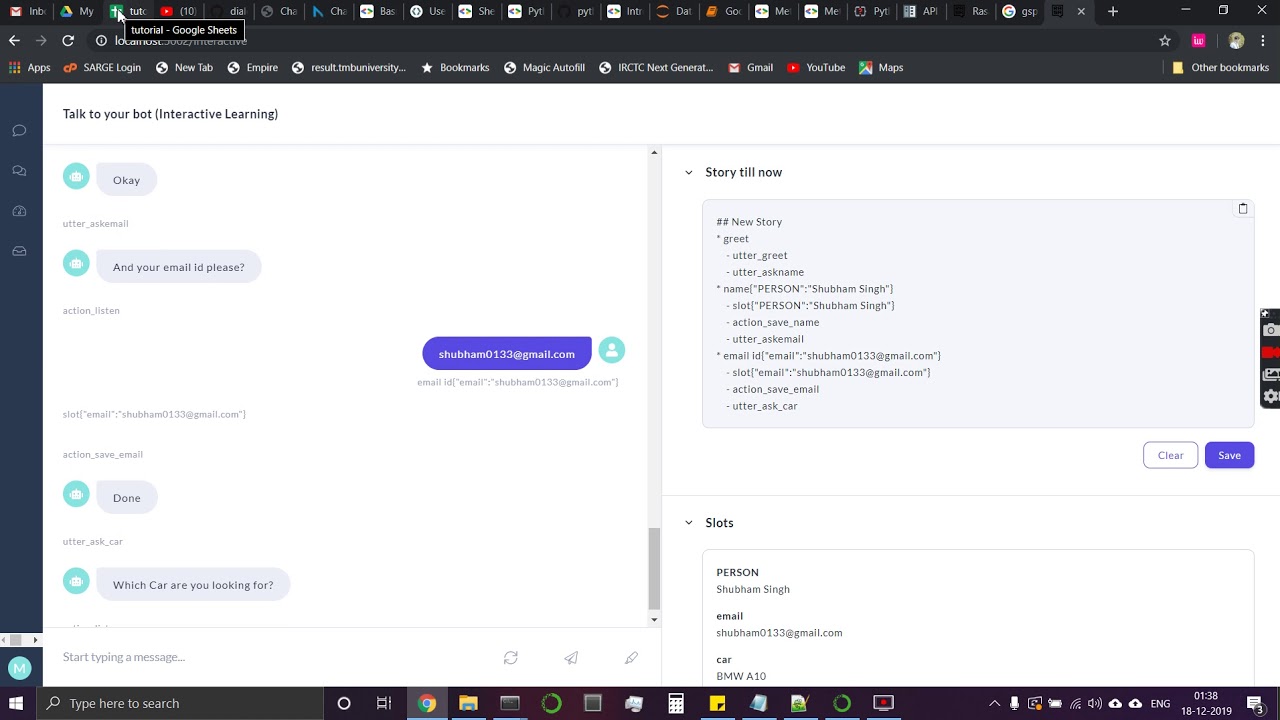Switch to the Google Drive My tab

coord(77,11)
